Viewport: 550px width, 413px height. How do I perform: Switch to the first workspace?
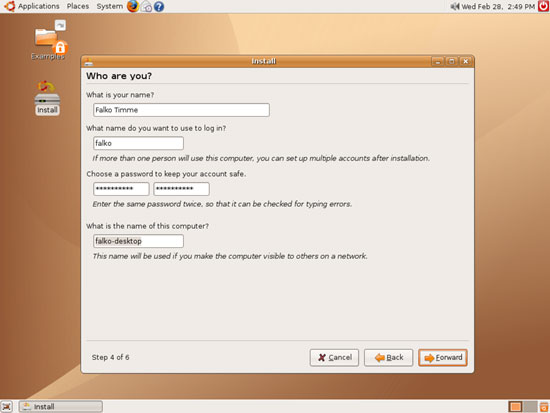515,407
